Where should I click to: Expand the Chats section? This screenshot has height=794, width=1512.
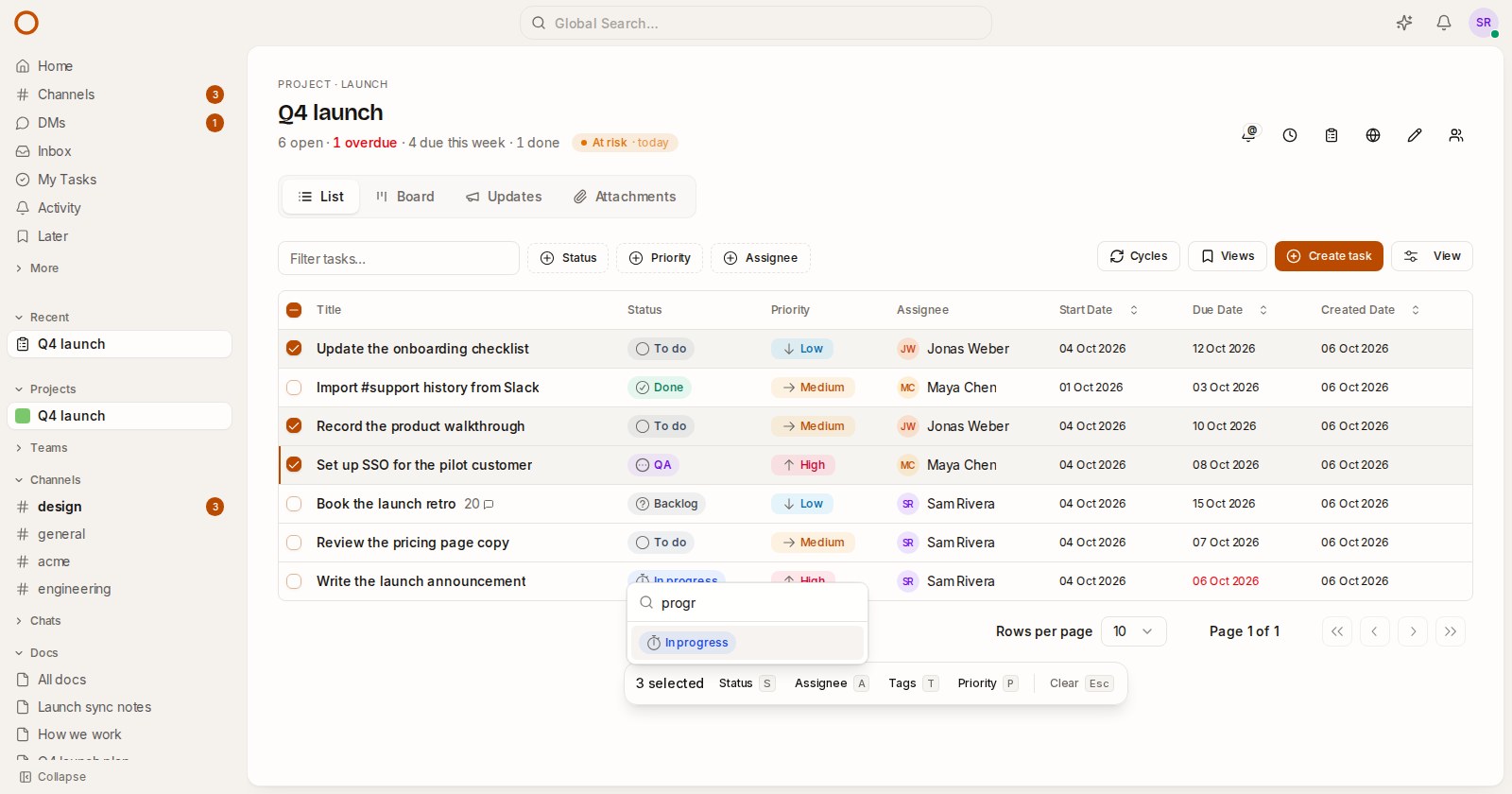[38, 621]
